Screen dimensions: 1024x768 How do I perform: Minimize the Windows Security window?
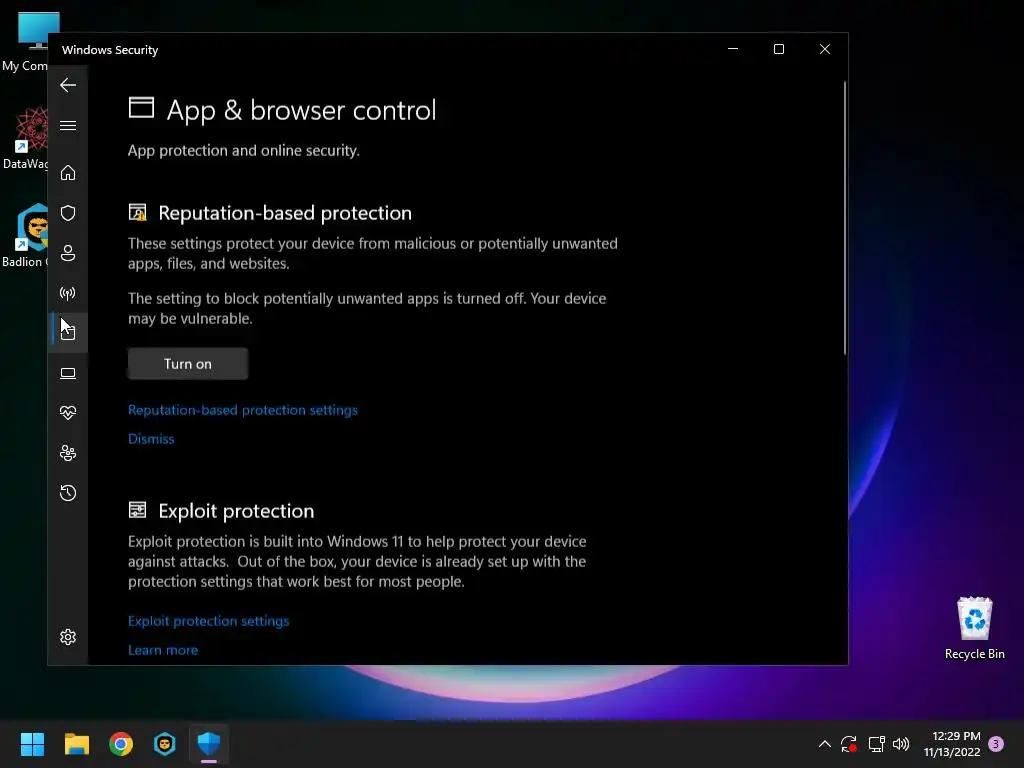click(733, 49)
